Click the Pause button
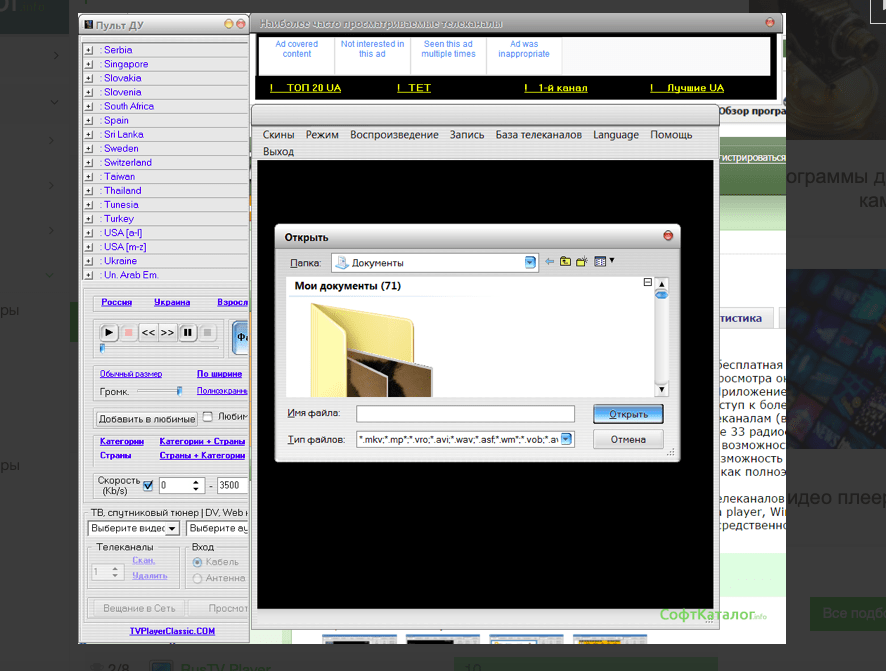Screen dimensions: 886x671 tap(188, 333)
